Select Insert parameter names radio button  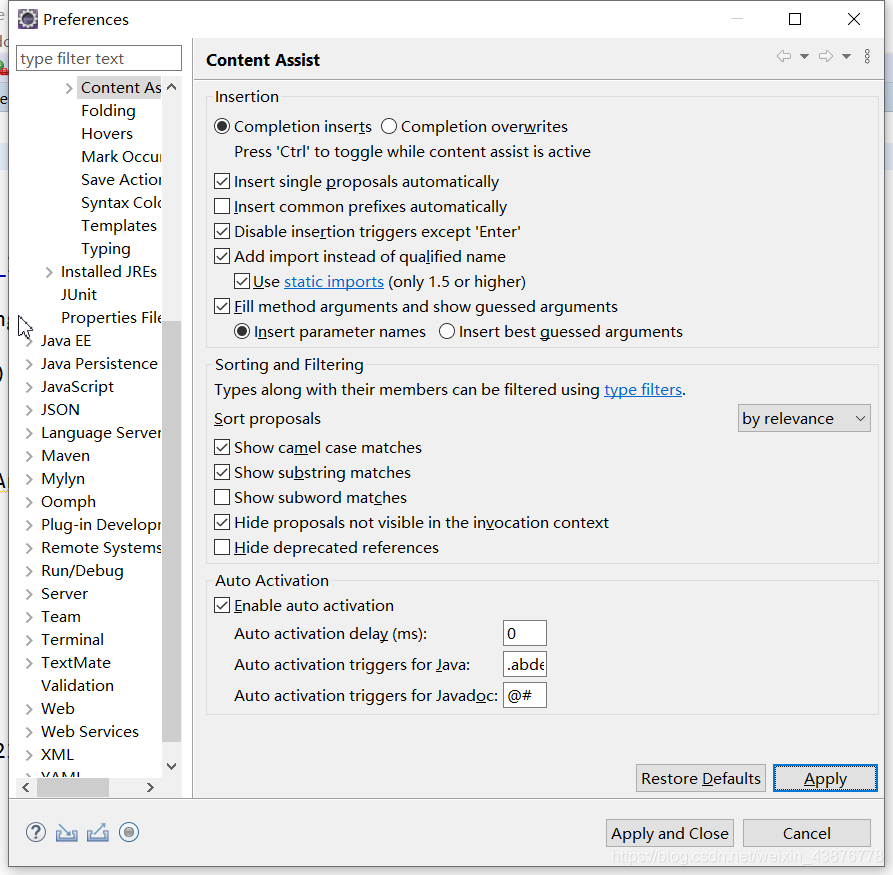pyautogui.click(x=241, y=331)
